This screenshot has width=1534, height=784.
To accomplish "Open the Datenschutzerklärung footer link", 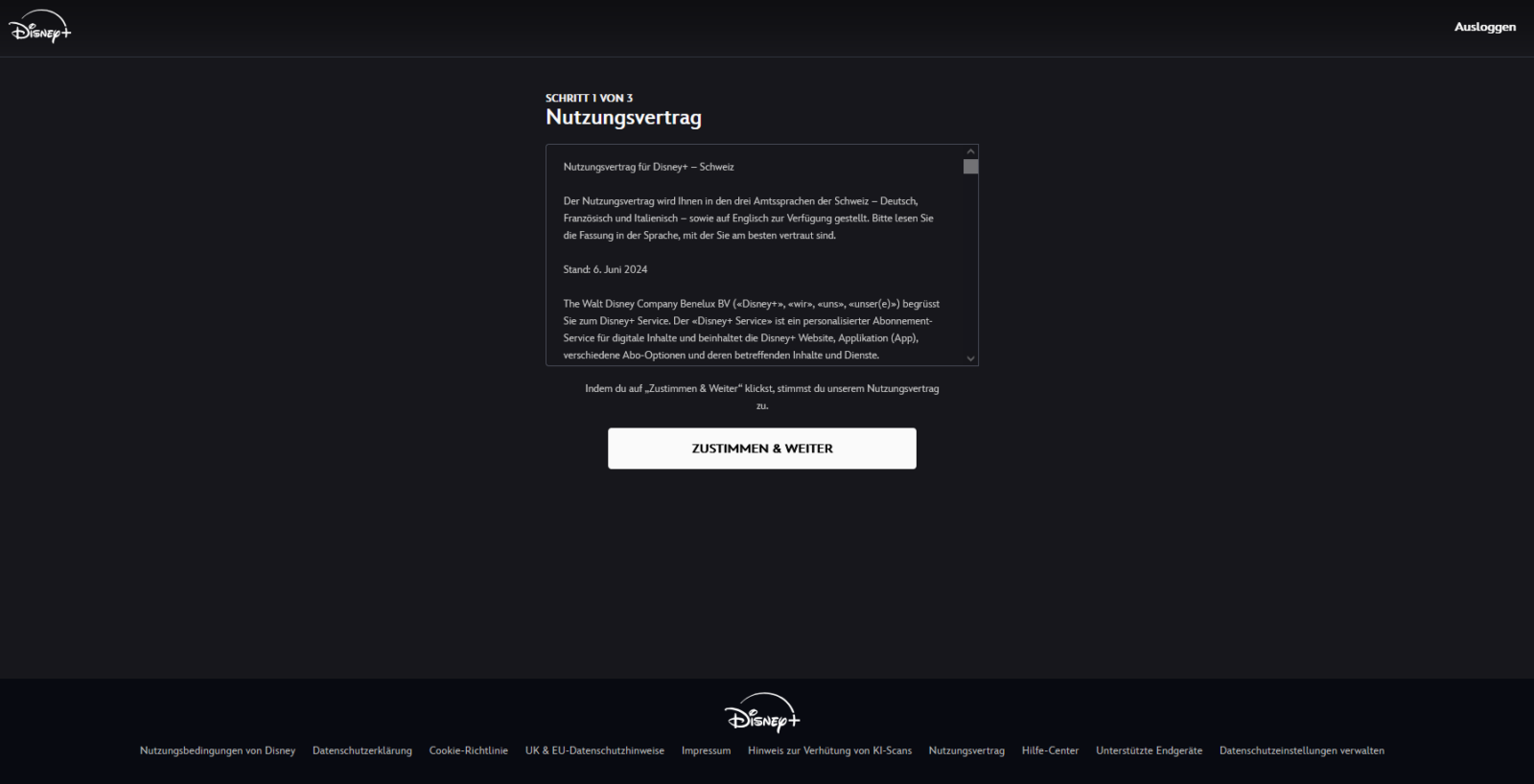I will pyautogui.click(x=362, y=750).
